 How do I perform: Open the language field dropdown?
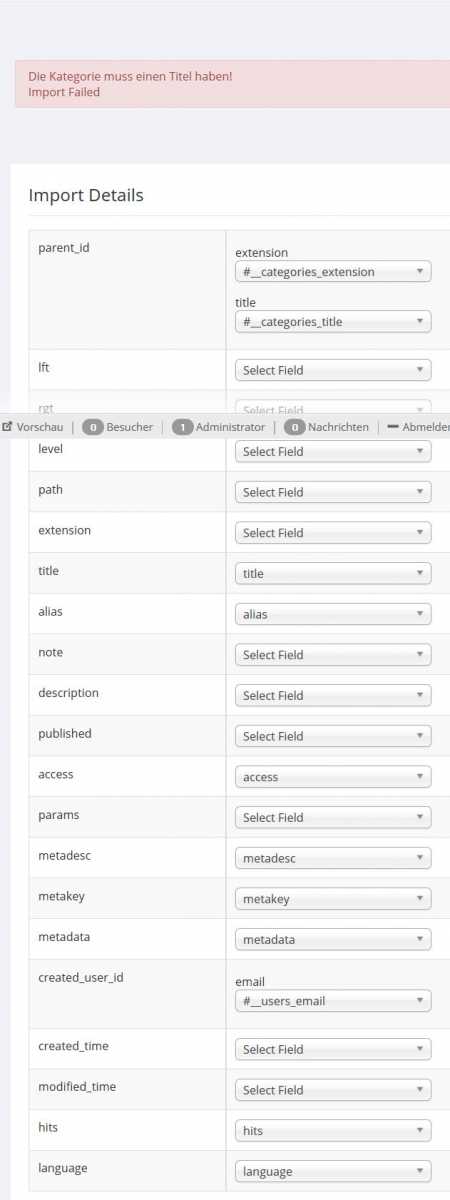[333, 1171]
